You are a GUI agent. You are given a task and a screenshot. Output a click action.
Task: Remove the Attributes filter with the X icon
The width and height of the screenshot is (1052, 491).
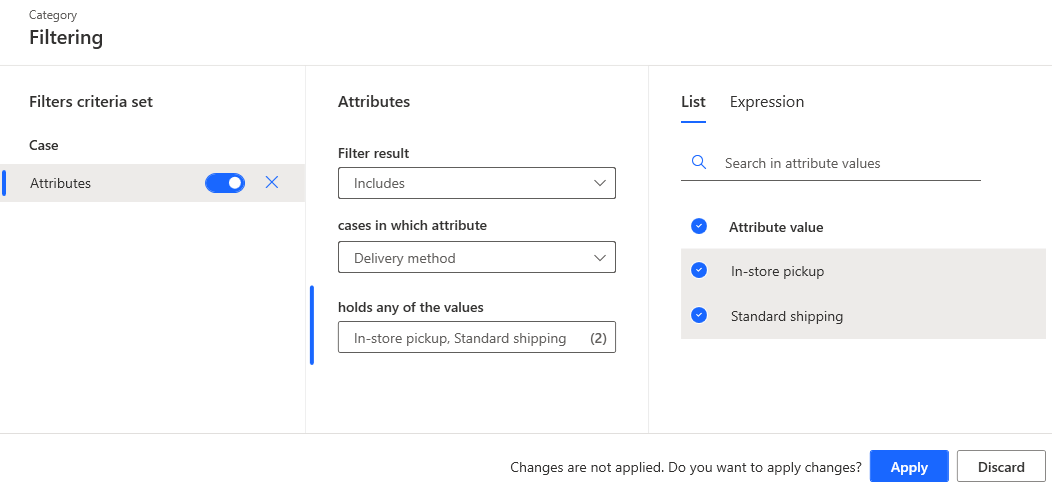click(271, 183)
